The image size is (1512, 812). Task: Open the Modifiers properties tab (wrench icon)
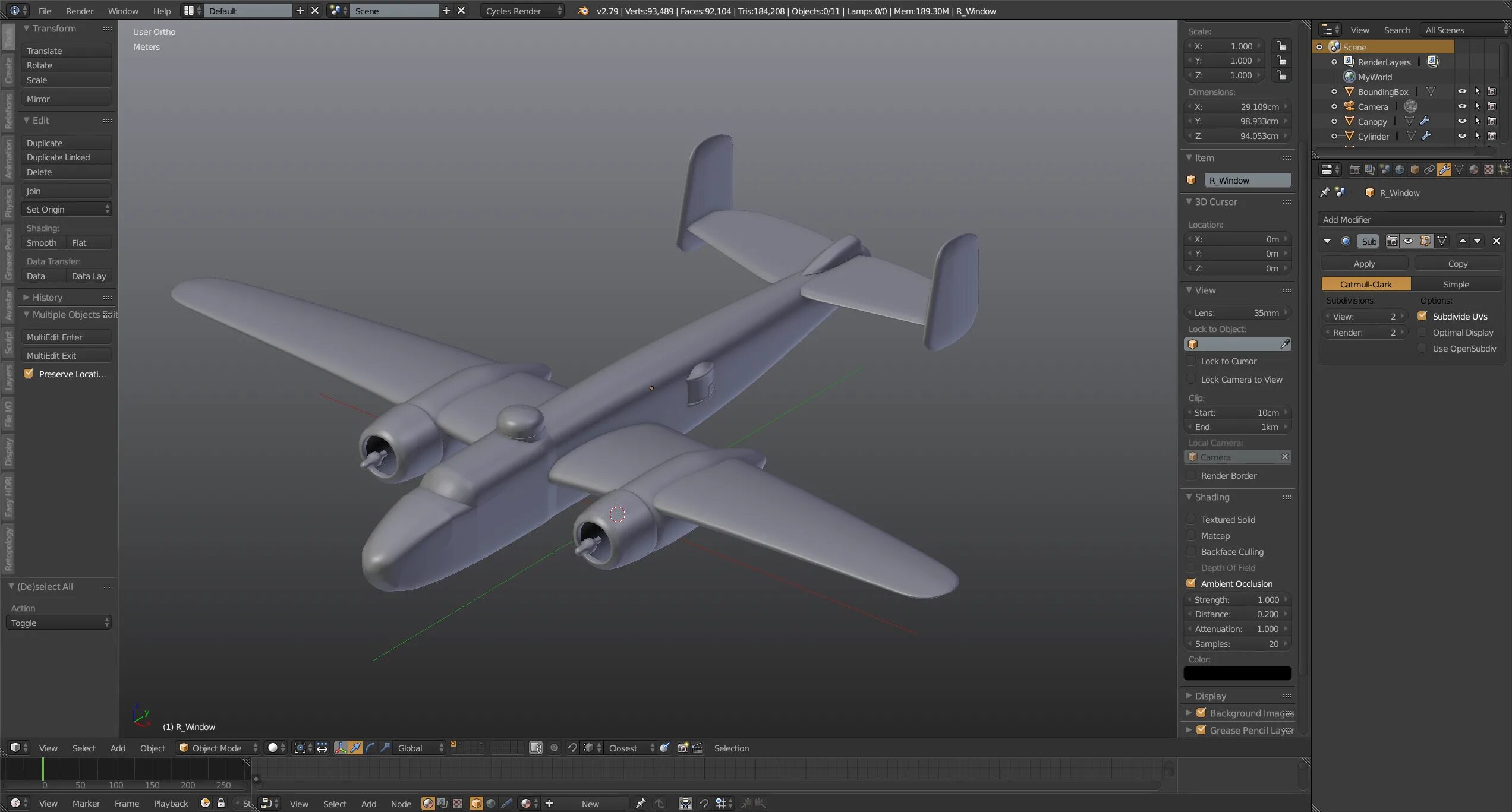tap(1444, 170)
